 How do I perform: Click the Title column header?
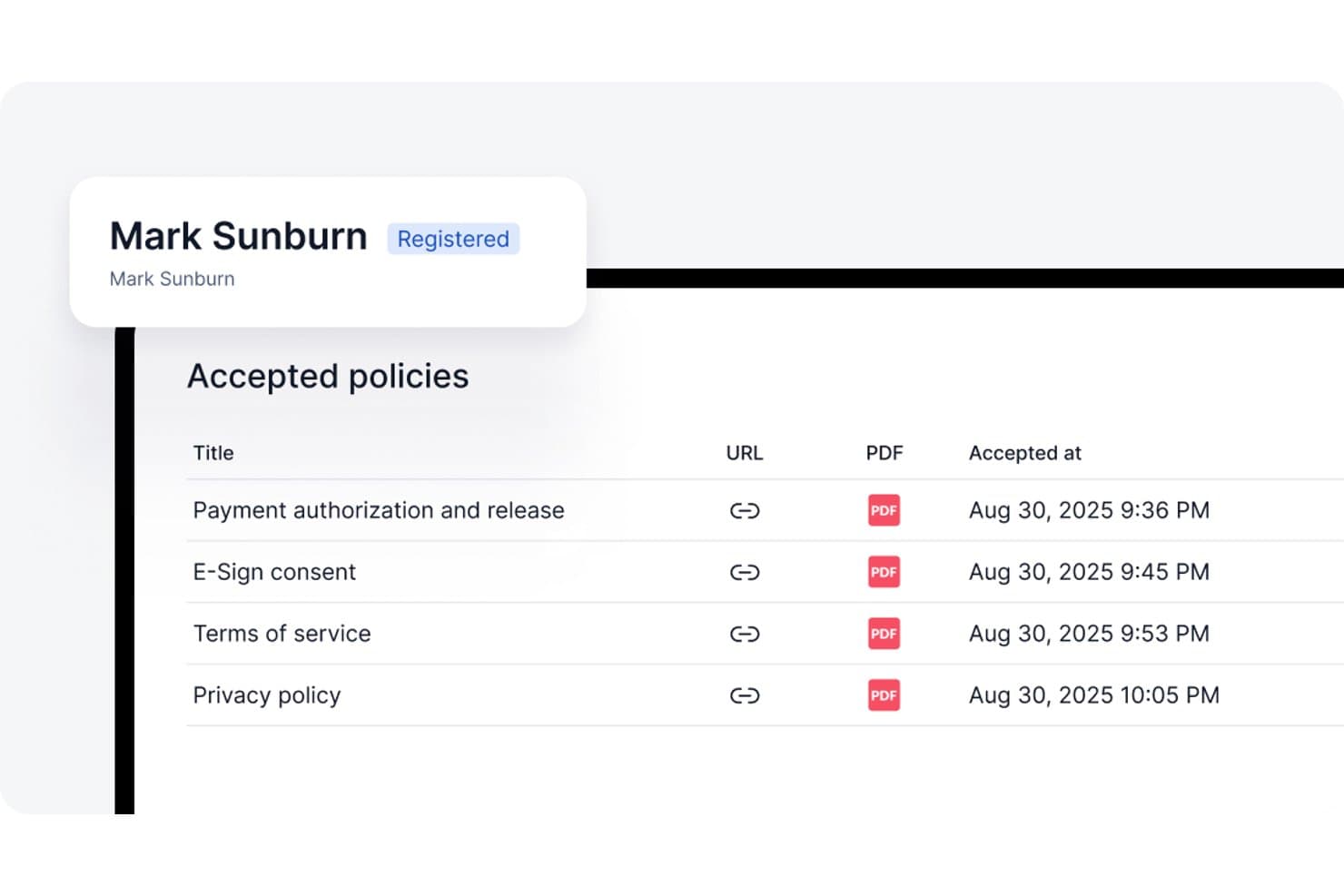pyautogui.click(x=213, y=453)
